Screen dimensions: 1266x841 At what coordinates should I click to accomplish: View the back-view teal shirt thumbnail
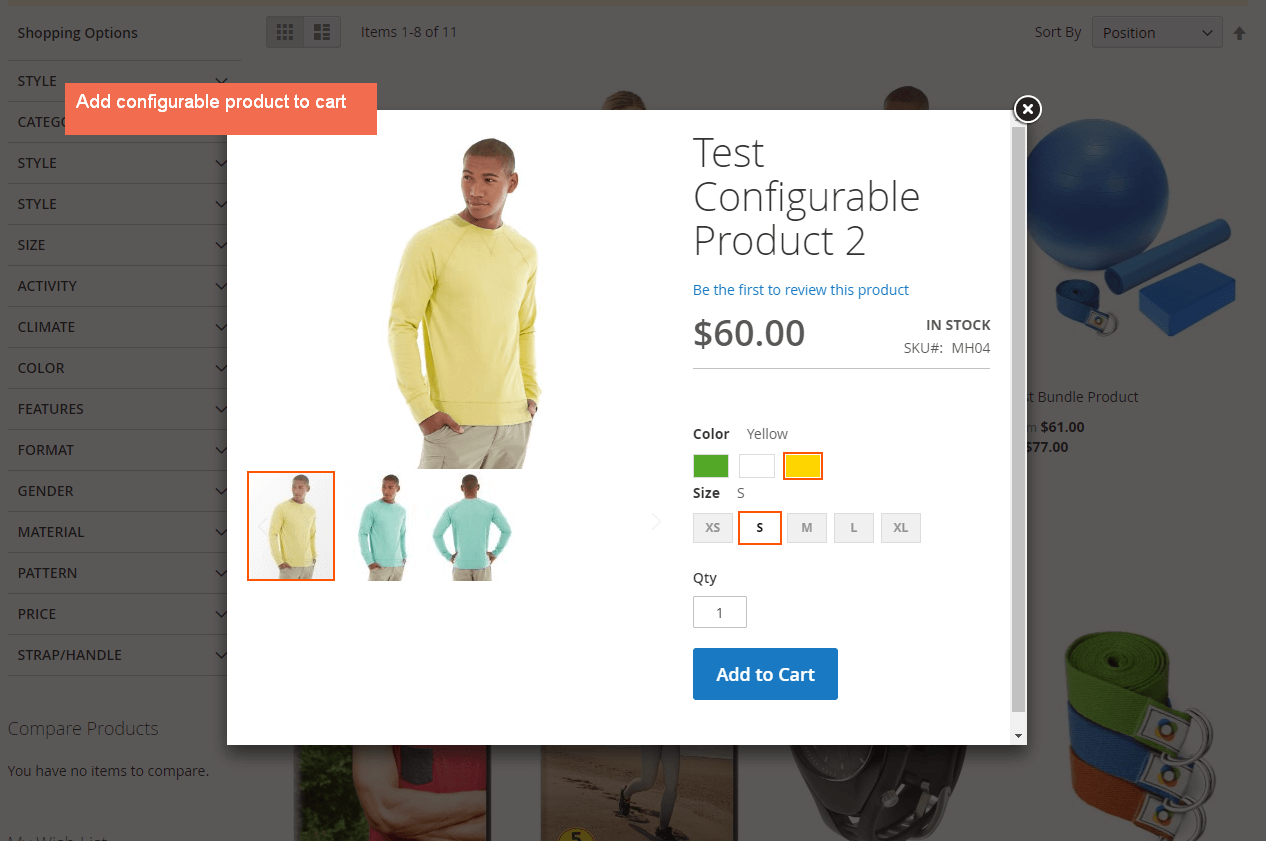472,526
